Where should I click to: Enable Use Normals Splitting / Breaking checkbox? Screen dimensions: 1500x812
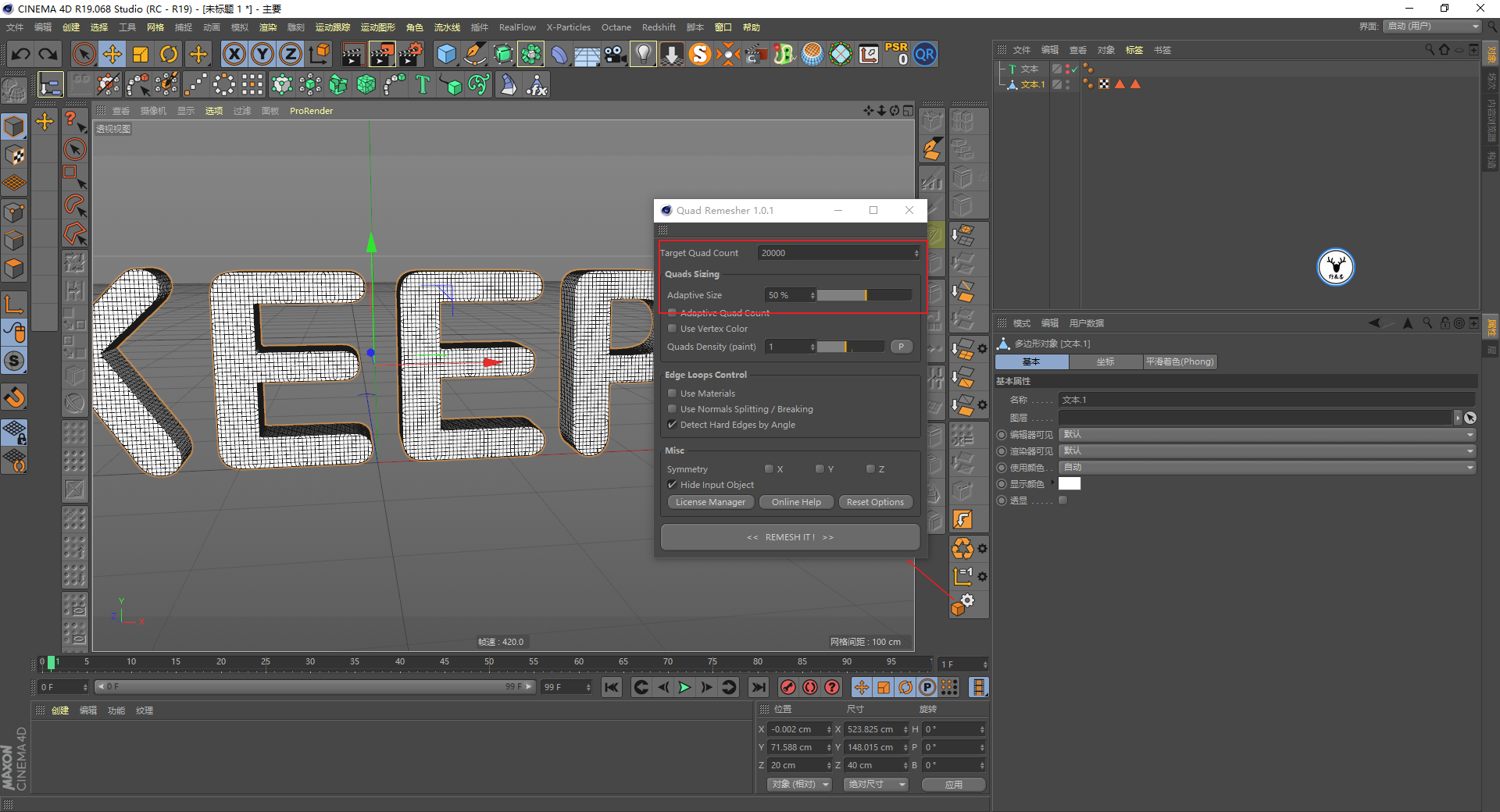click(672, 409)
